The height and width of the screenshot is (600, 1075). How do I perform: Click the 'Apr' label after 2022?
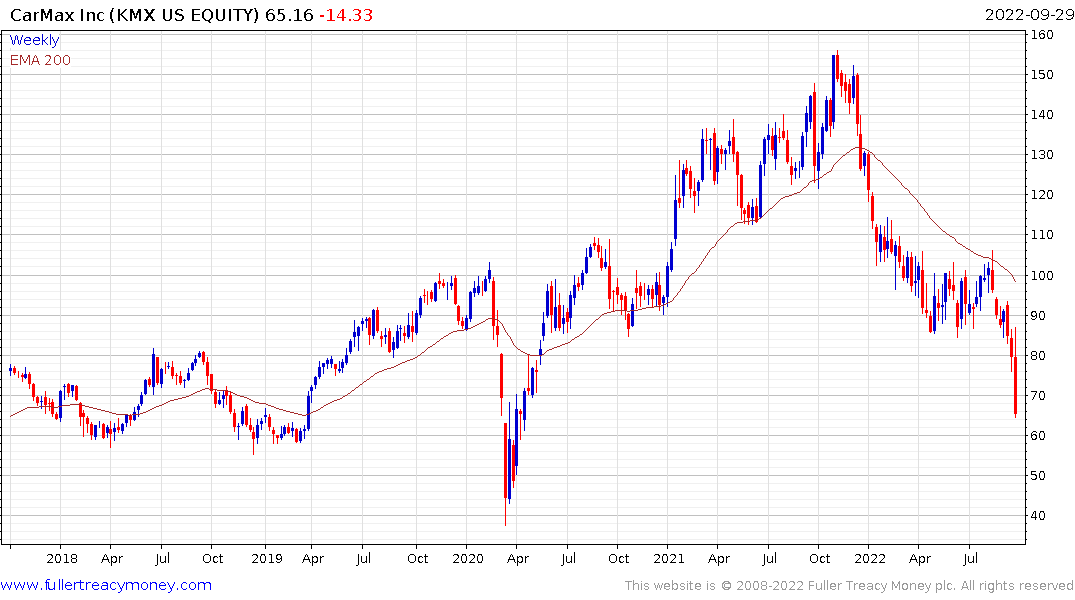point(919,559)
